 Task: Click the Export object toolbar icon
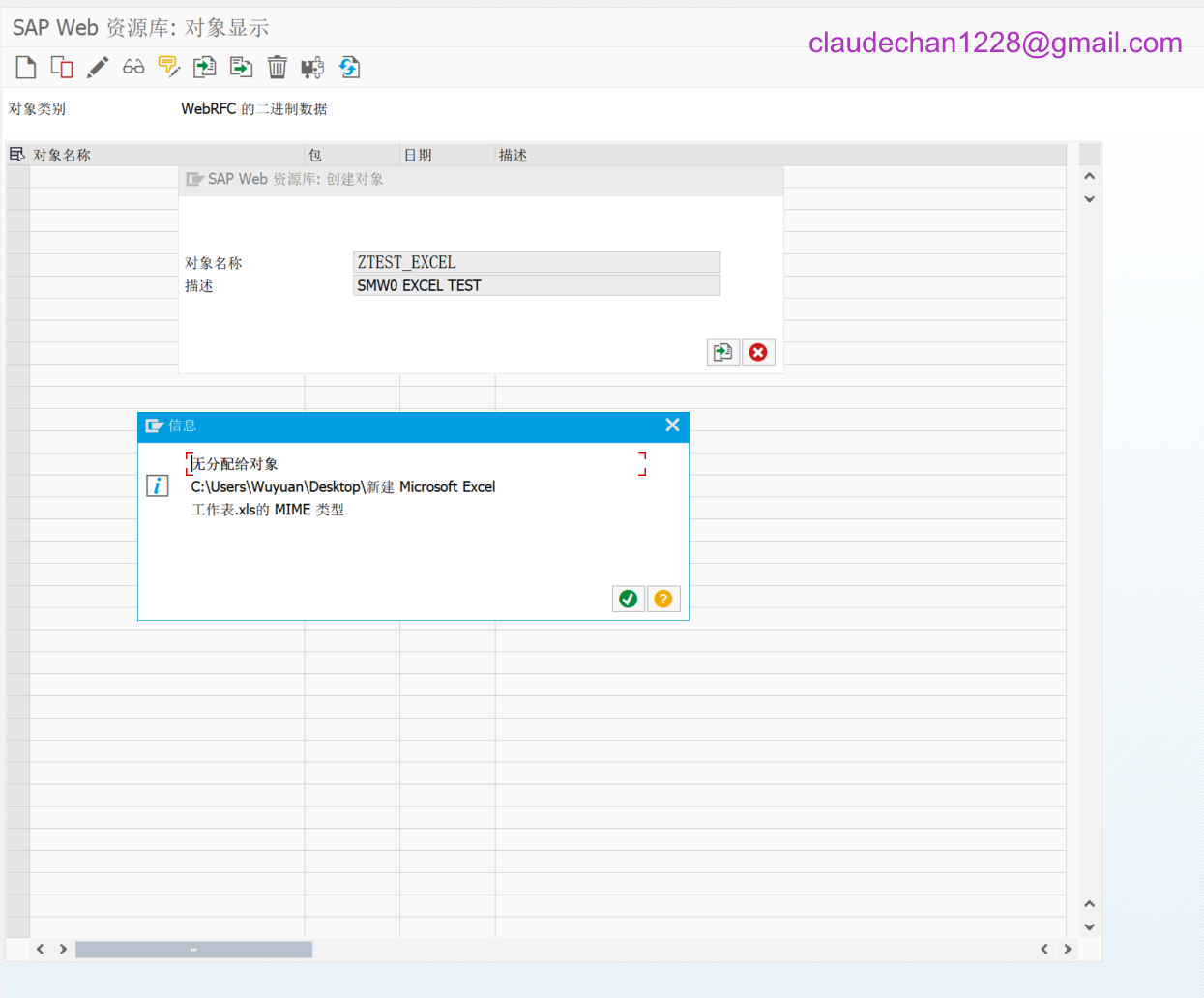(241, 67)
